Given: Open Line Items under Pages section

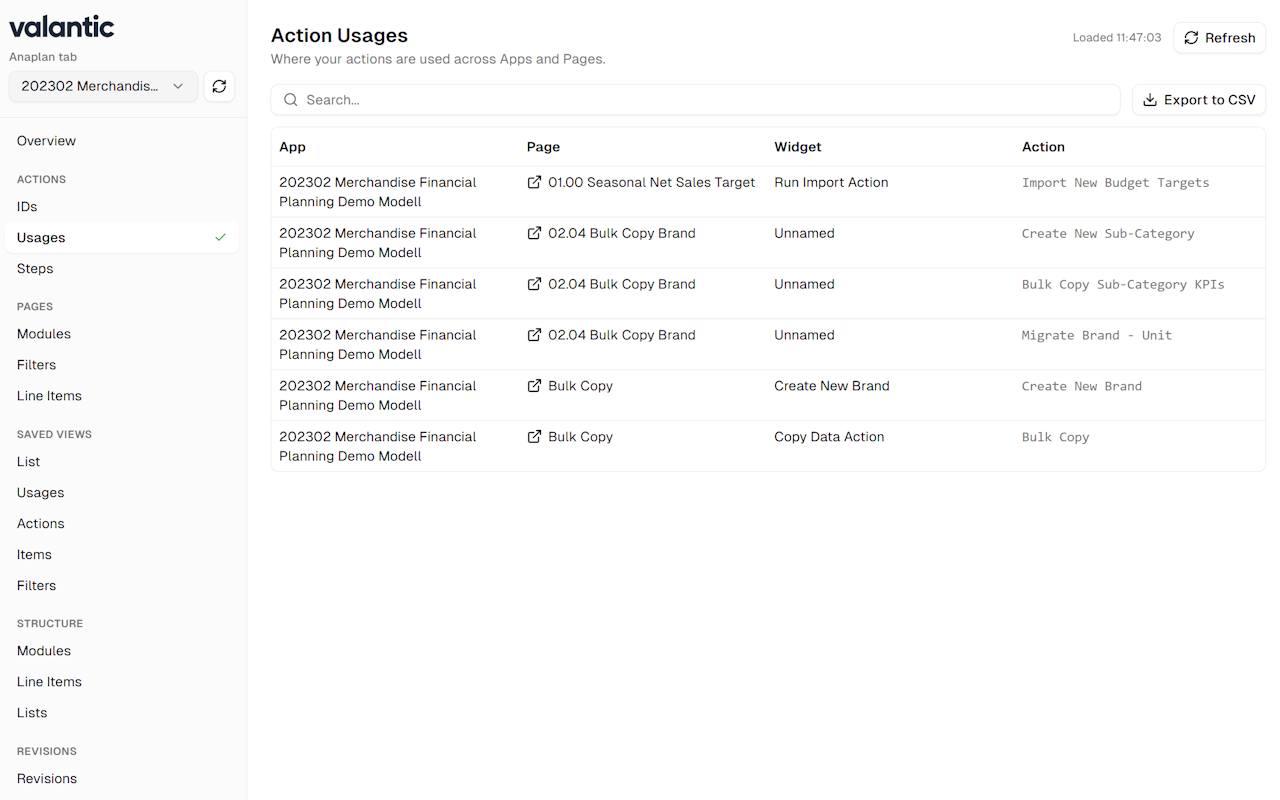Looking at the screenshot, I should point(122,396).
